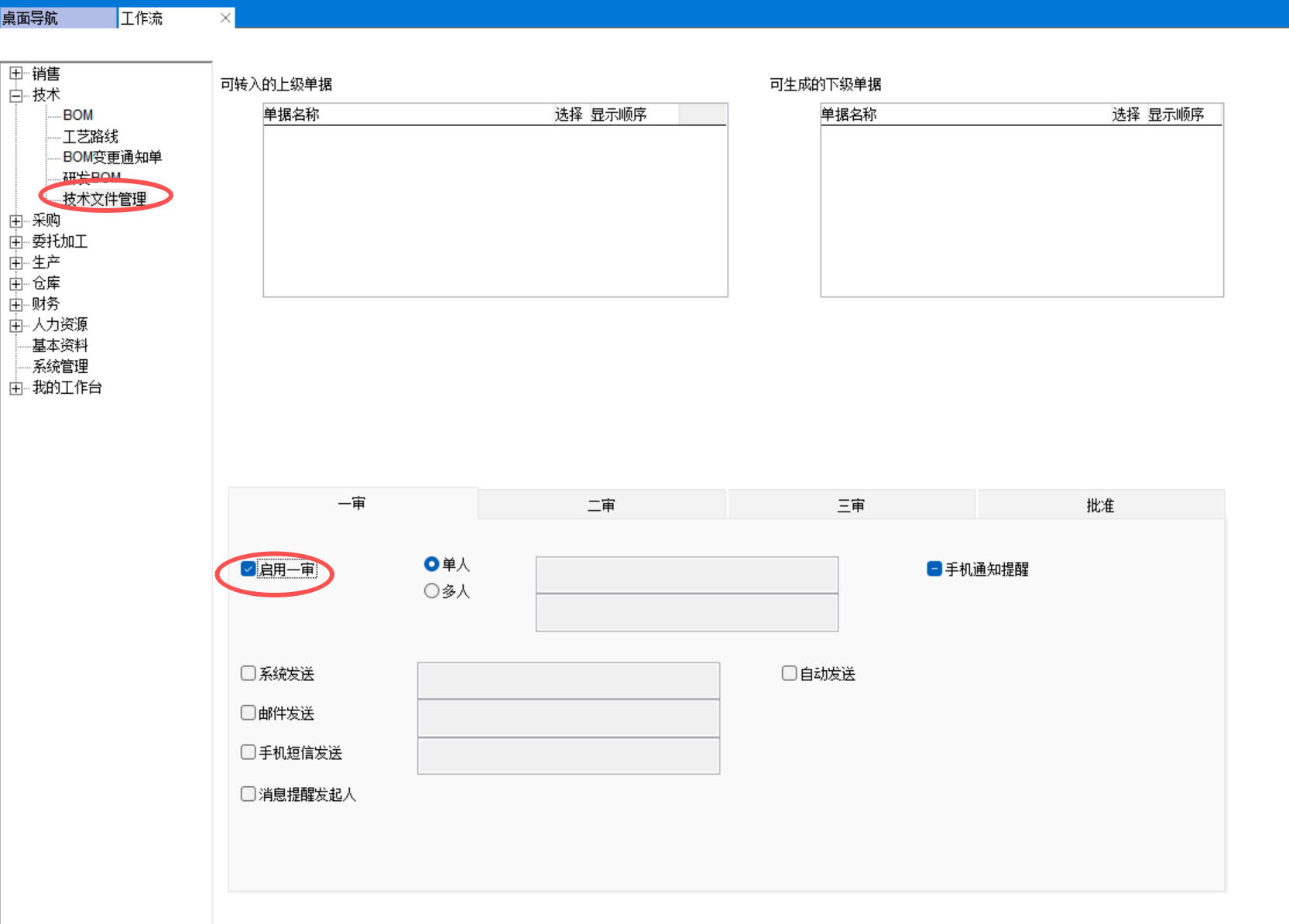Image resolution: width=1289 pixels, height=924 pixels.
Task: Click 显示顺序 column header in 上级单据 table
Action: pyautogui.click(x=619, y=115)
